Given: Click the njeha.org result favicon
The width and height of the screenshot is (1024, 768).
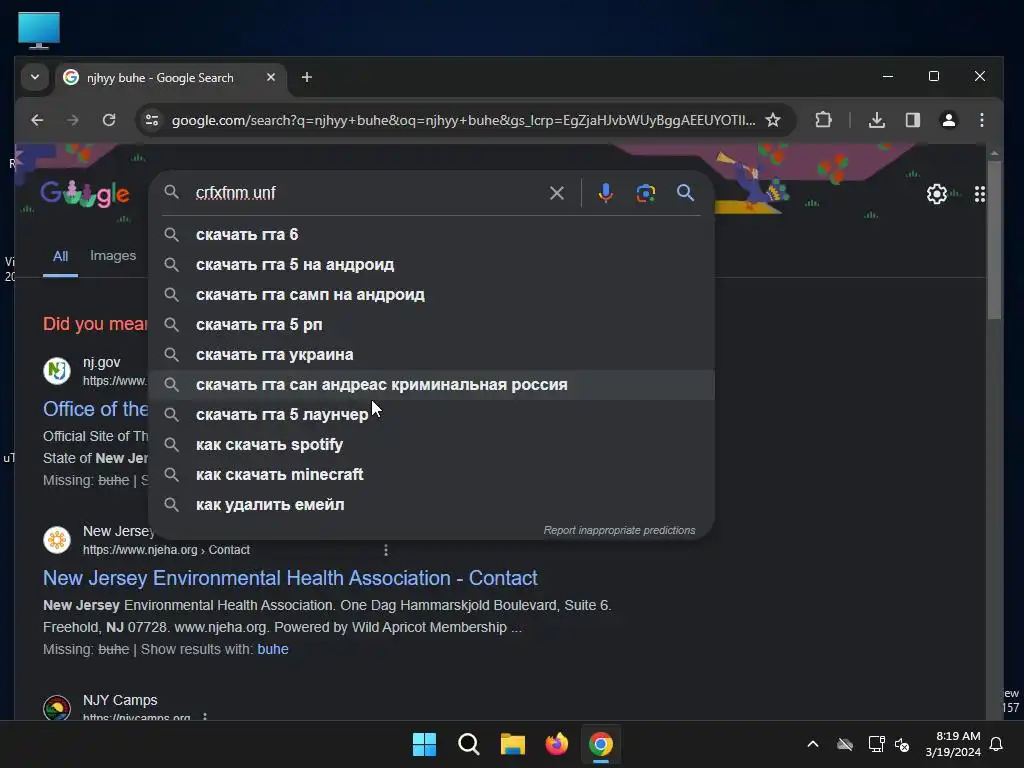Looking at the screenshot, I should point(57,540).
